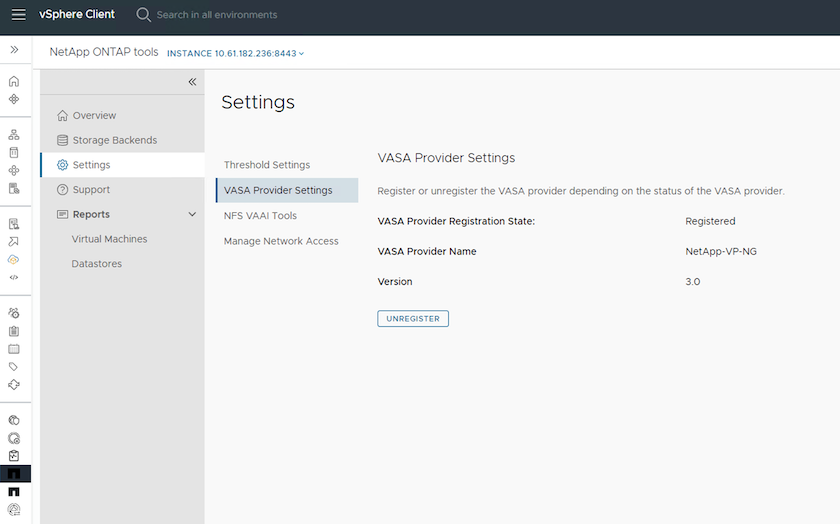
Task: Click the Home icon in left rail
Action: [14, 82]
